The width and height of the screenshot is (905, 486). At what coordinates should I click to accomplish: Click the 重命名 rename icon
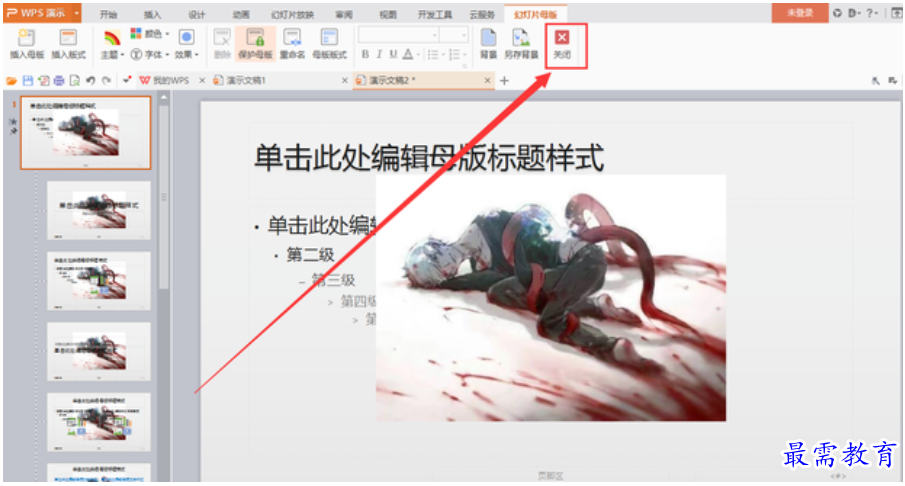point(292,44)
